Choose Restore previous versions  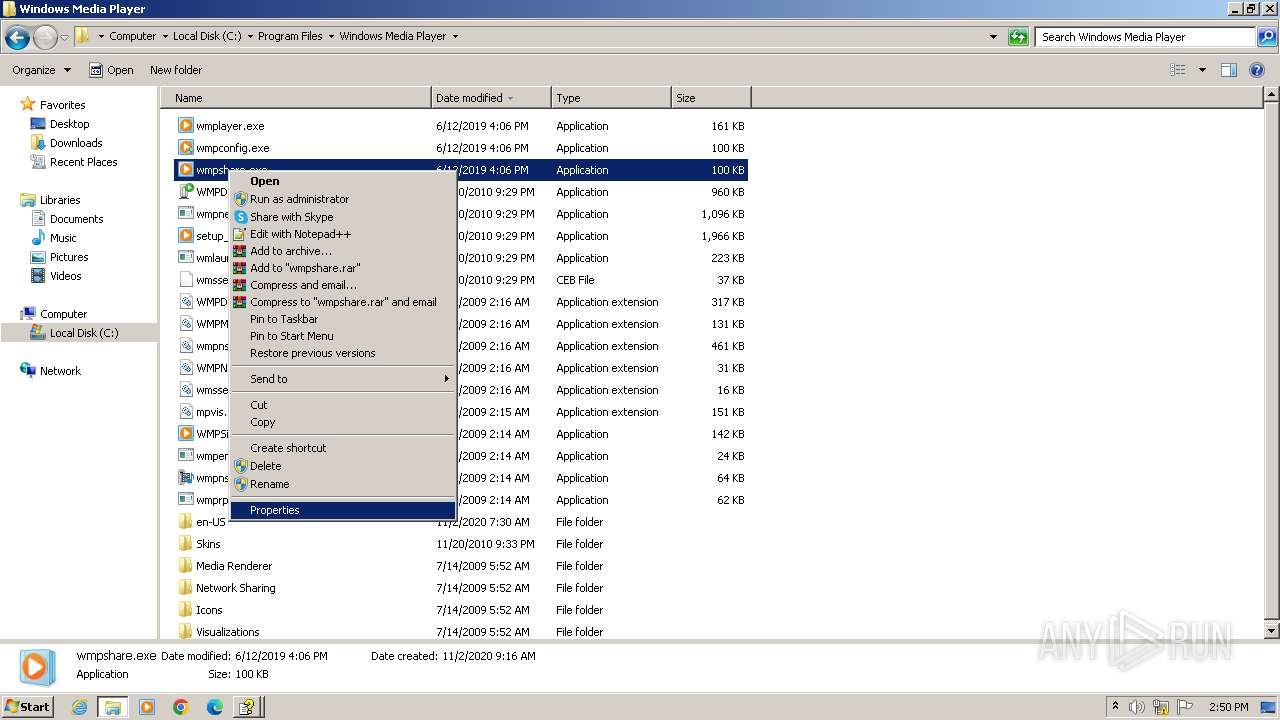[x=343, y=353]
